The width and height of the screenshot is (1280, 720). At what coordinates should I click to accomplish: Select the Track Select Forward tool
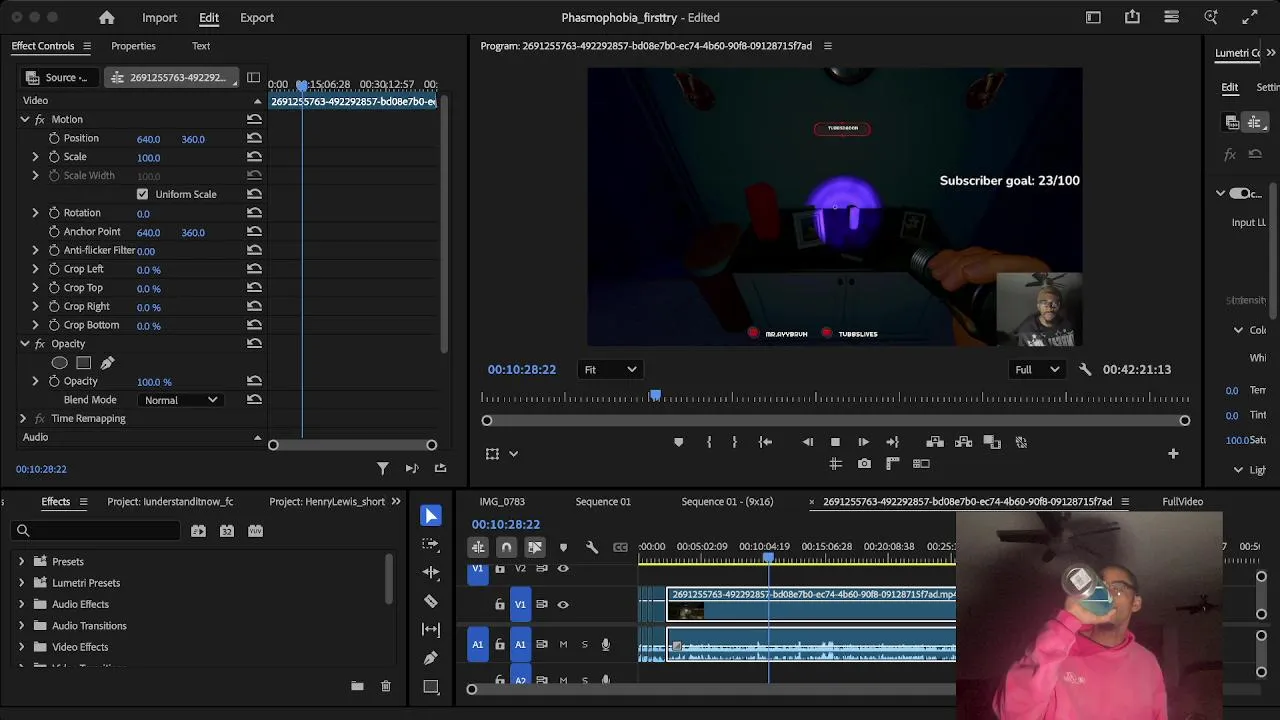(x=431, y=544)
